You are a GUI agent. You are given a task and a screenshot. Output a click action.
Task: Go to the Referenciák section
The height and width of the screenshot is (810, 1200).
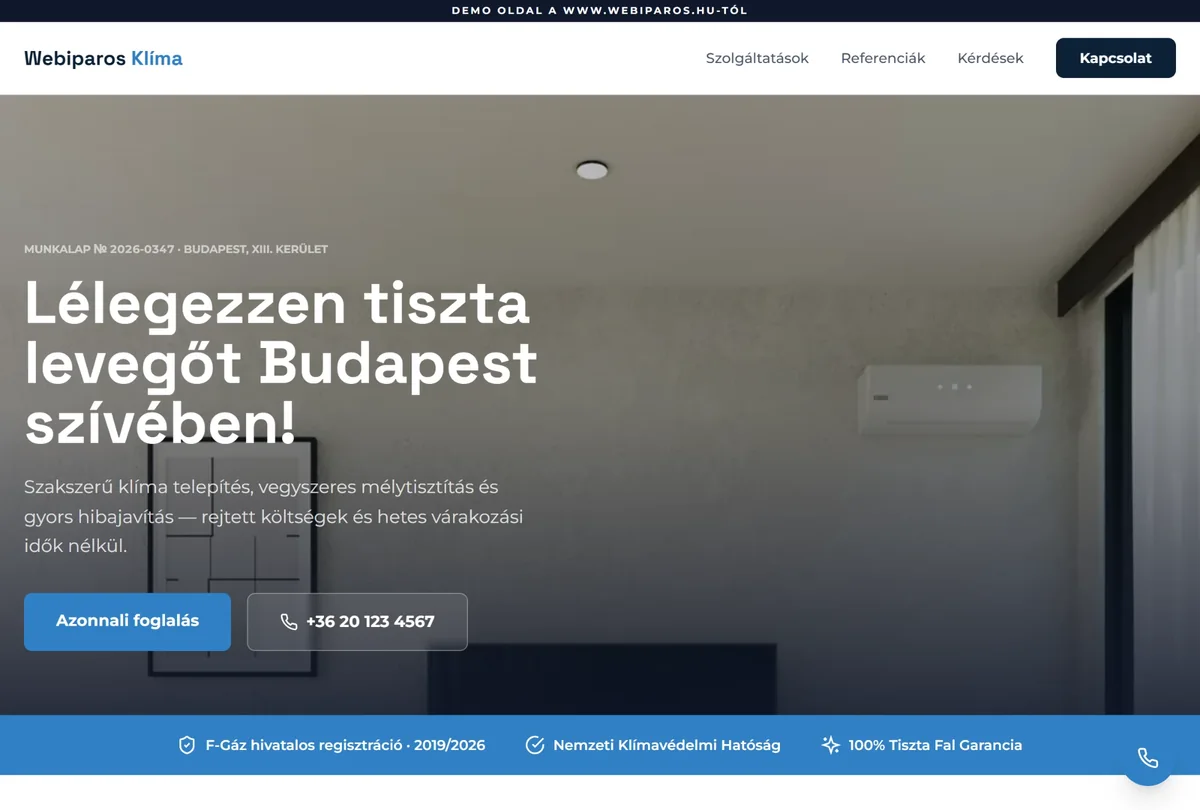[x=883, y=58]
